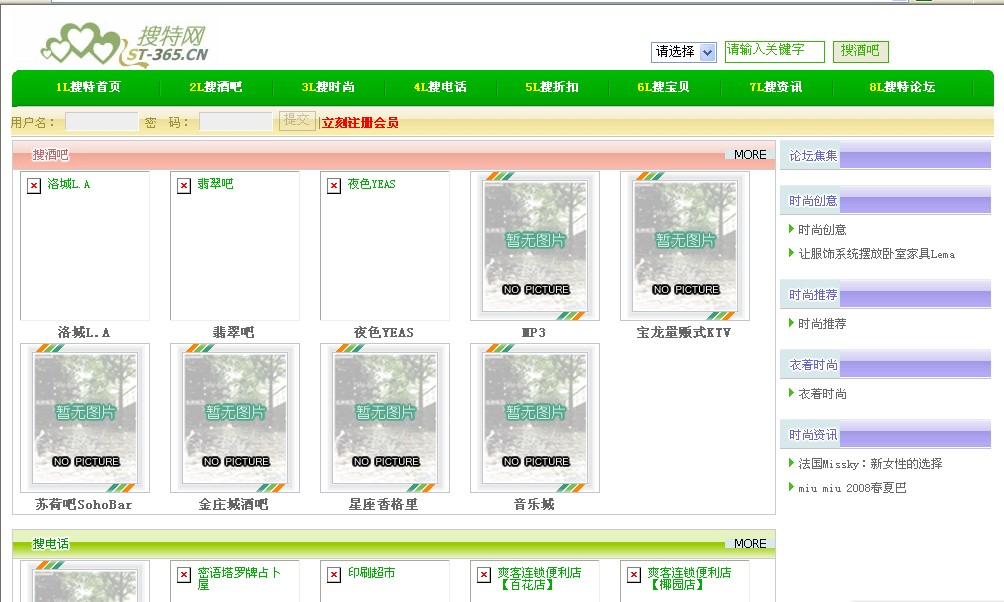Click broken image icon for 密语塔罗牌占卜屋
This screenshot has width=1004, height=602.
(184, 575)
